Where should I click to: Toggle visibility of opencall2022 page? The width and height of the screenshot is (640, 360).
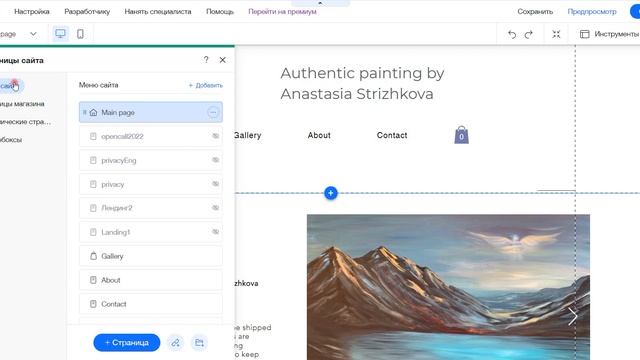(x=216, y=136)
